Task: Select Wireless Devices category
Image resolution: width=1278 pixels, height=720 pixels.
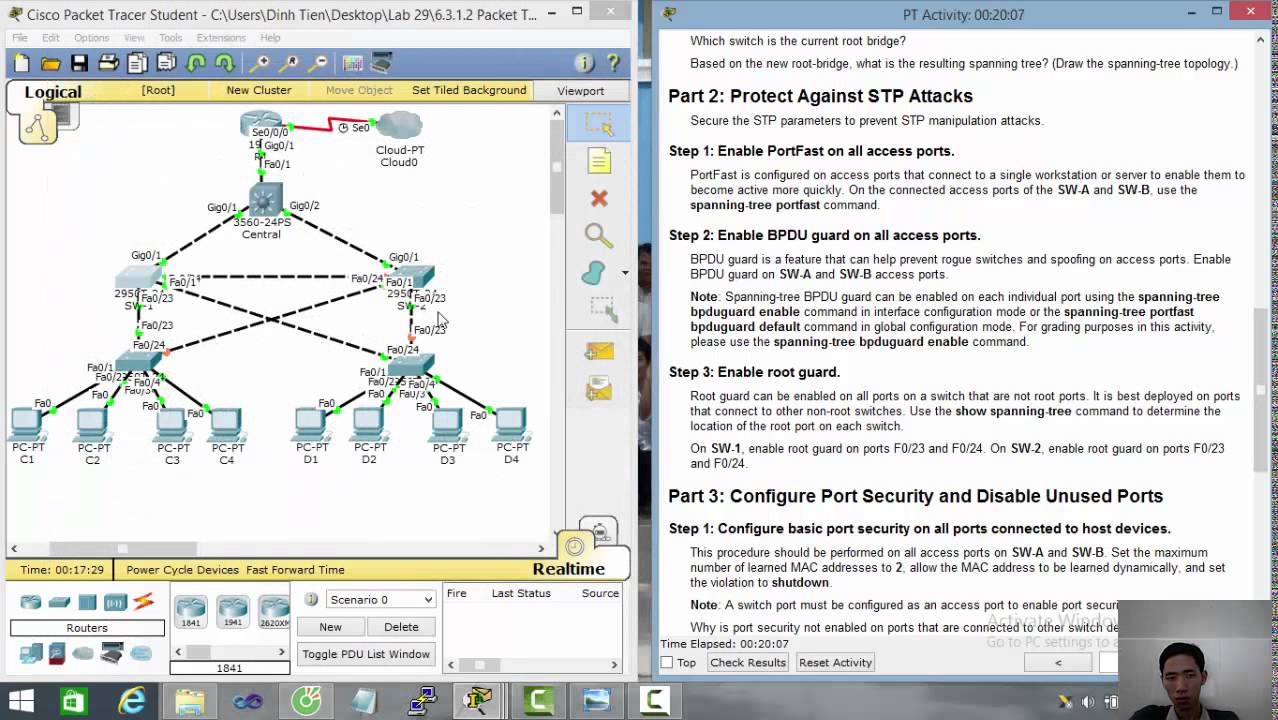Action: (x=115, y=602)
